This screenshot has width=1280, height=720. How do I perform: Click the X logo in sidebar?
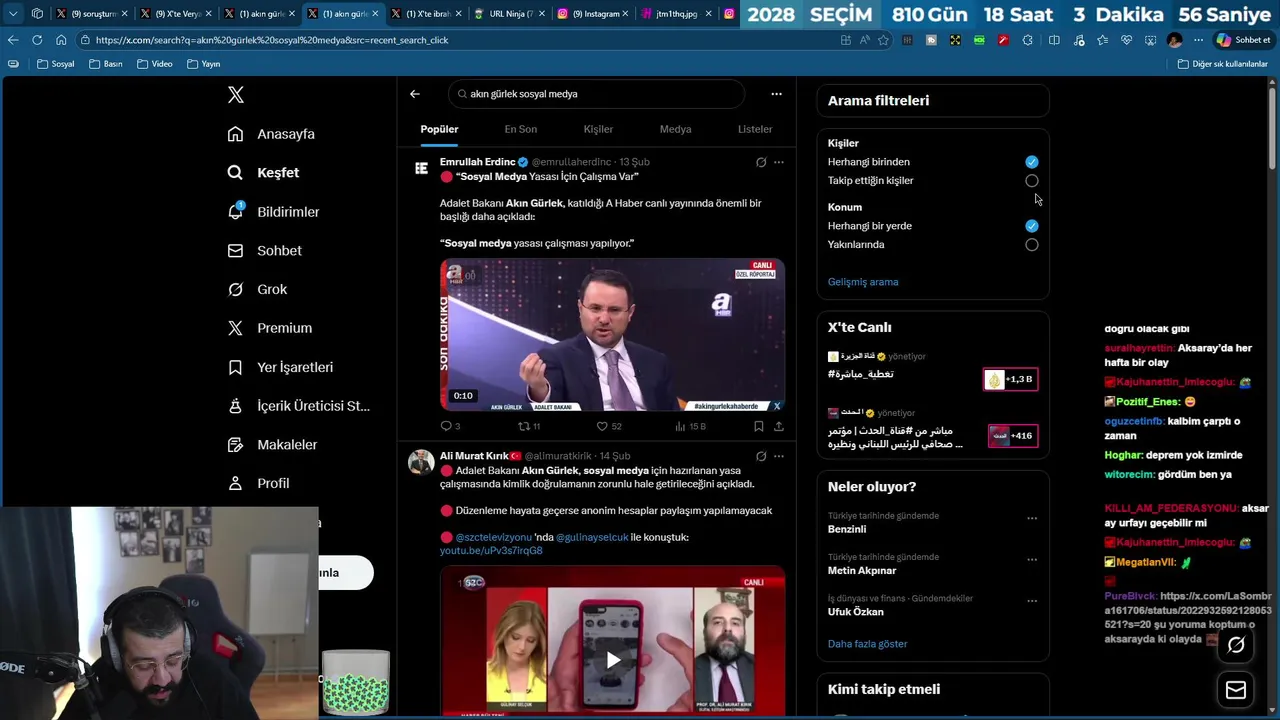235,95
